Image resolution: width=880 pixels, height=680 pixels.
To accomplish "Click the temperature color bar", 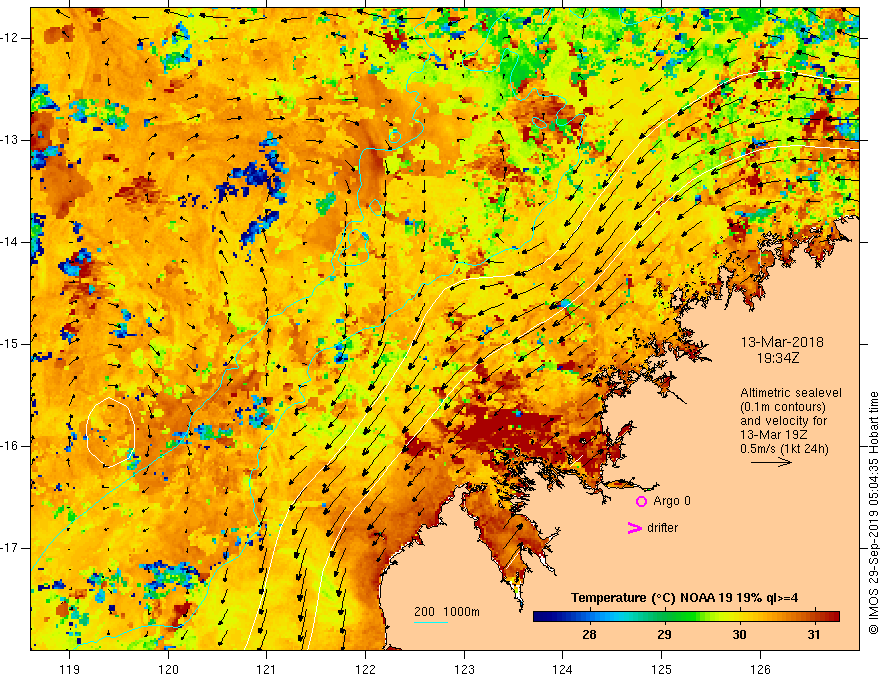I will coord(686,617).
